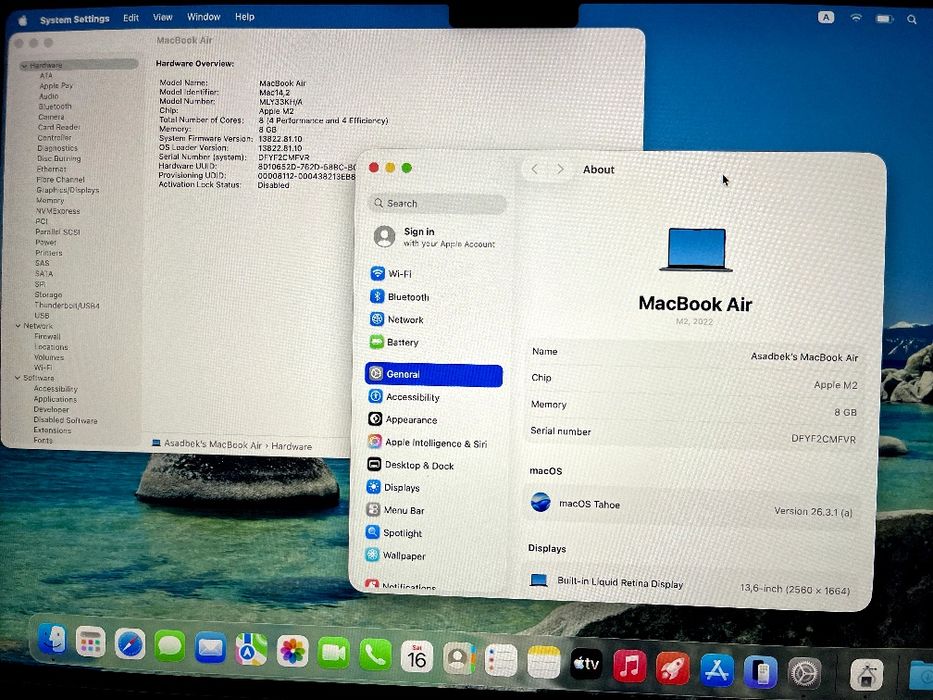Select General in System Settings sidebar
The width and height of the screenshot is (933, 700).
point(434,374)
